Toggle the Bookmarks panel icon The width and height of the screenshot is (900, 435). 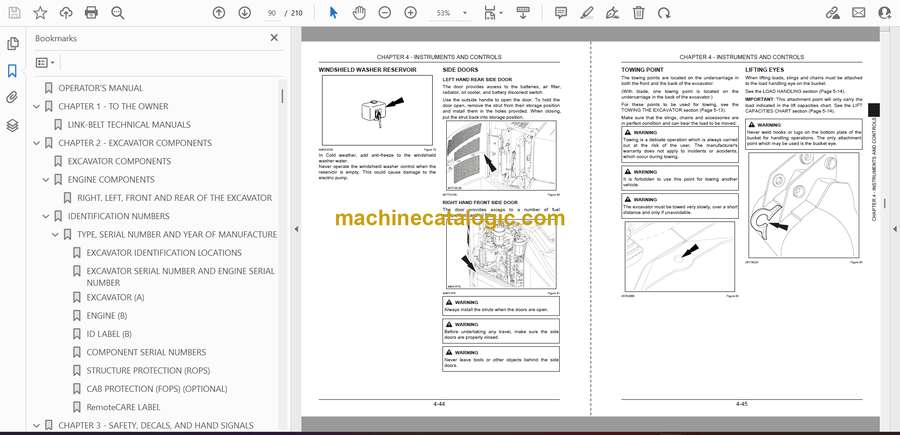click(x=12, y=71)
